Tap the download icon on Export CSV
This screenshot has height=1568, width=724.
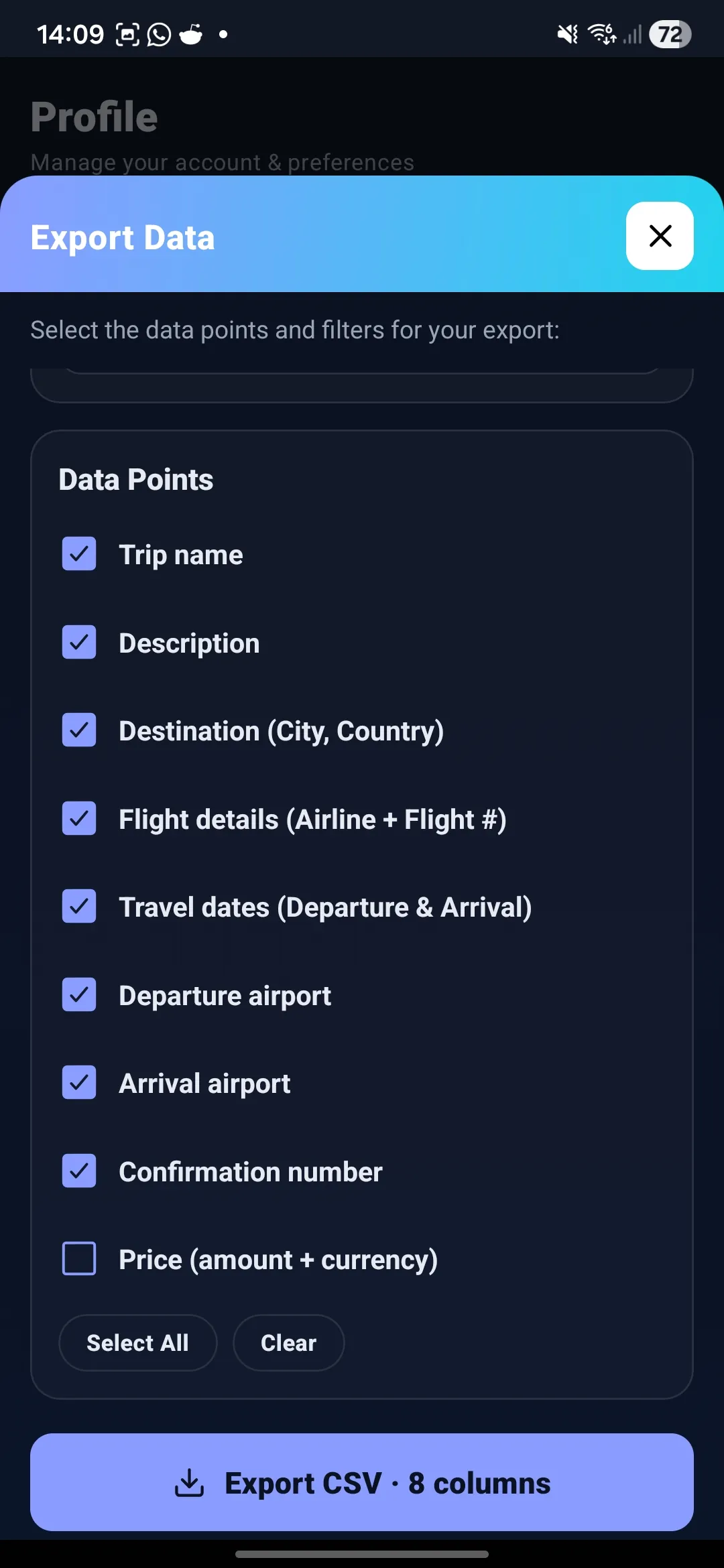190,1482
